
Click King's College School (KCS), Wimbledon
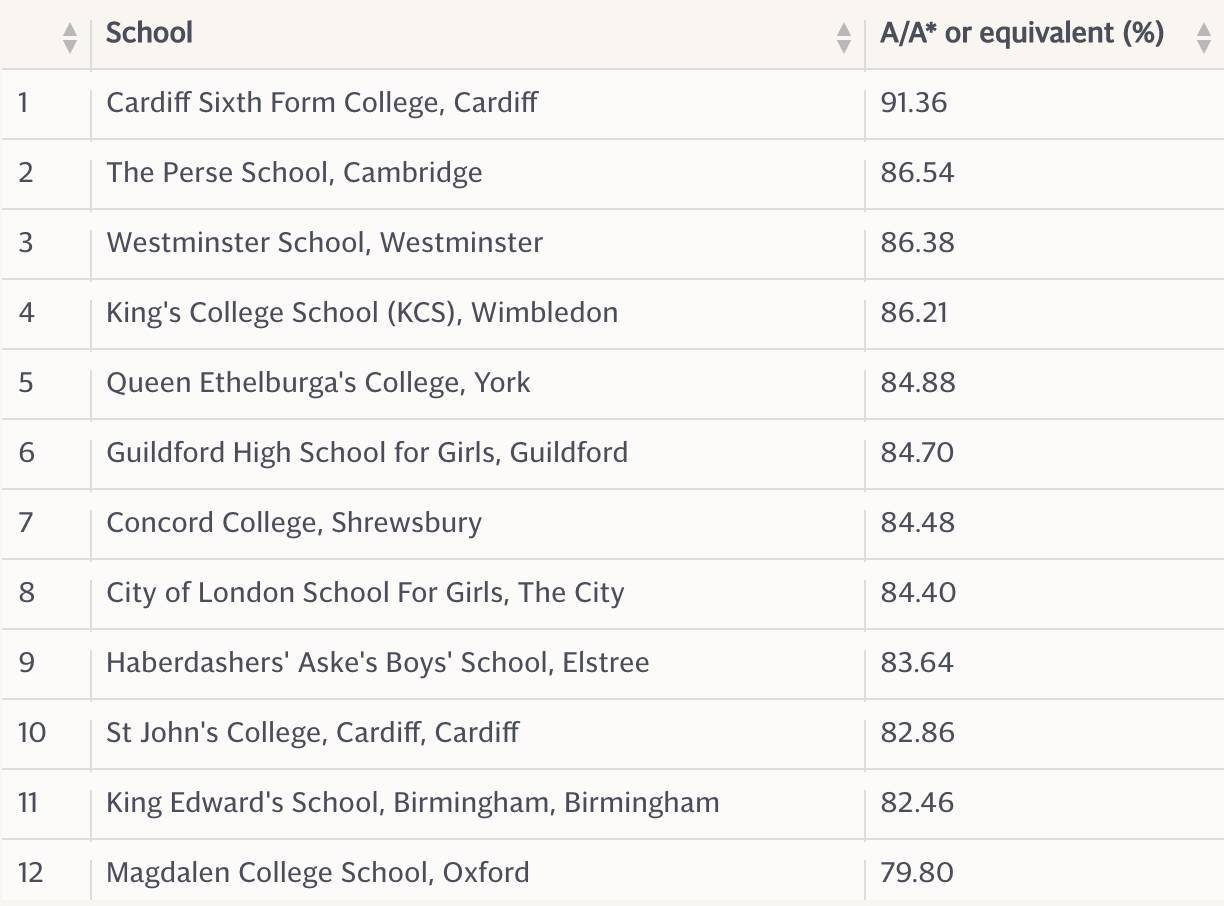362,313
